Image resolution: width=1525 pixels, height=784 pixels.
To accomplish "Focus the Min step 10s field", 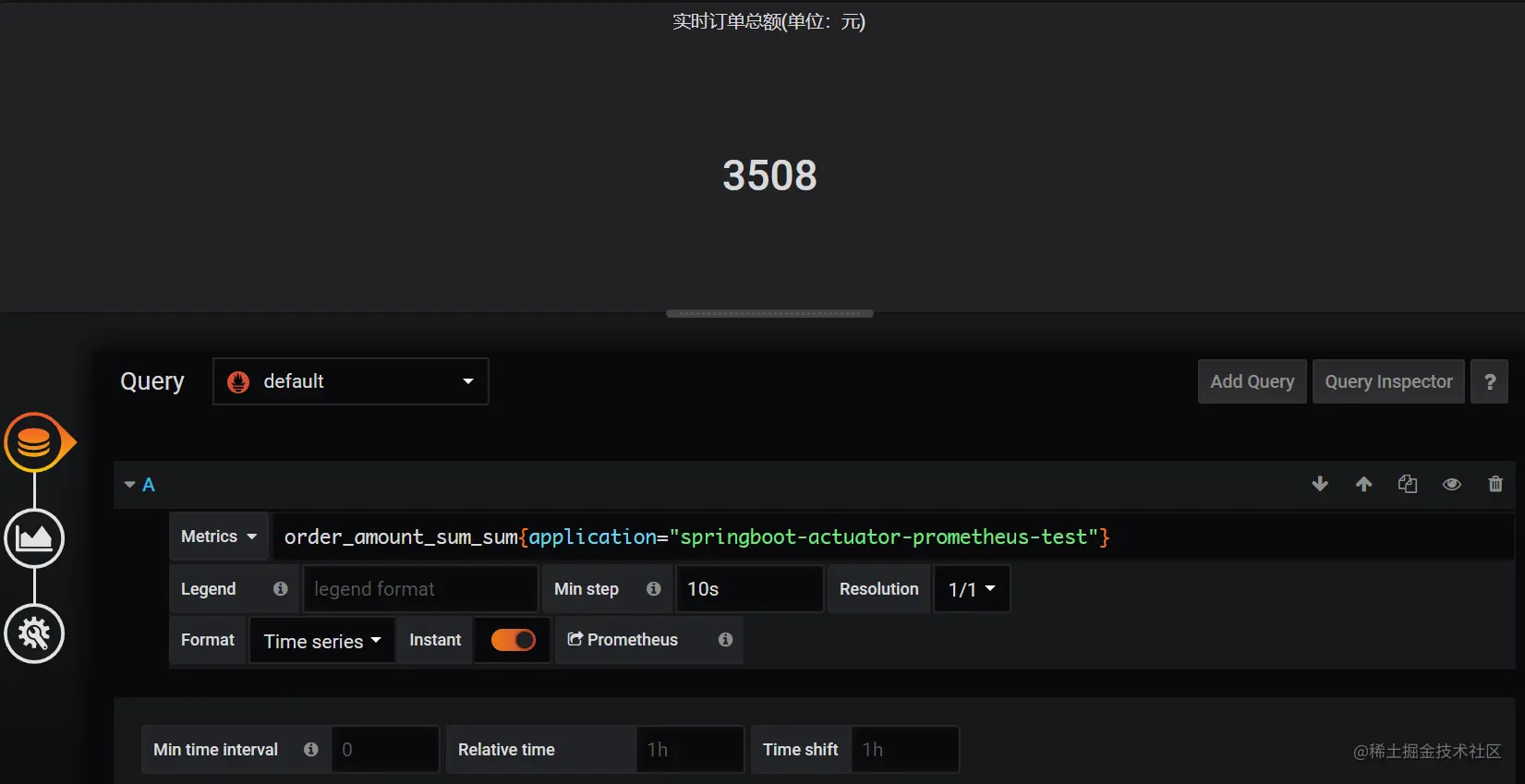I will click(749, 589).
